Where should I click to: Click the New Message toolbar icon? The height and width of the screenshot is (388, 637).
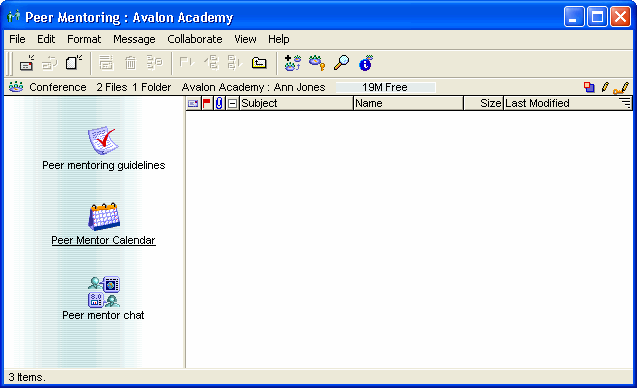[27, 63]
